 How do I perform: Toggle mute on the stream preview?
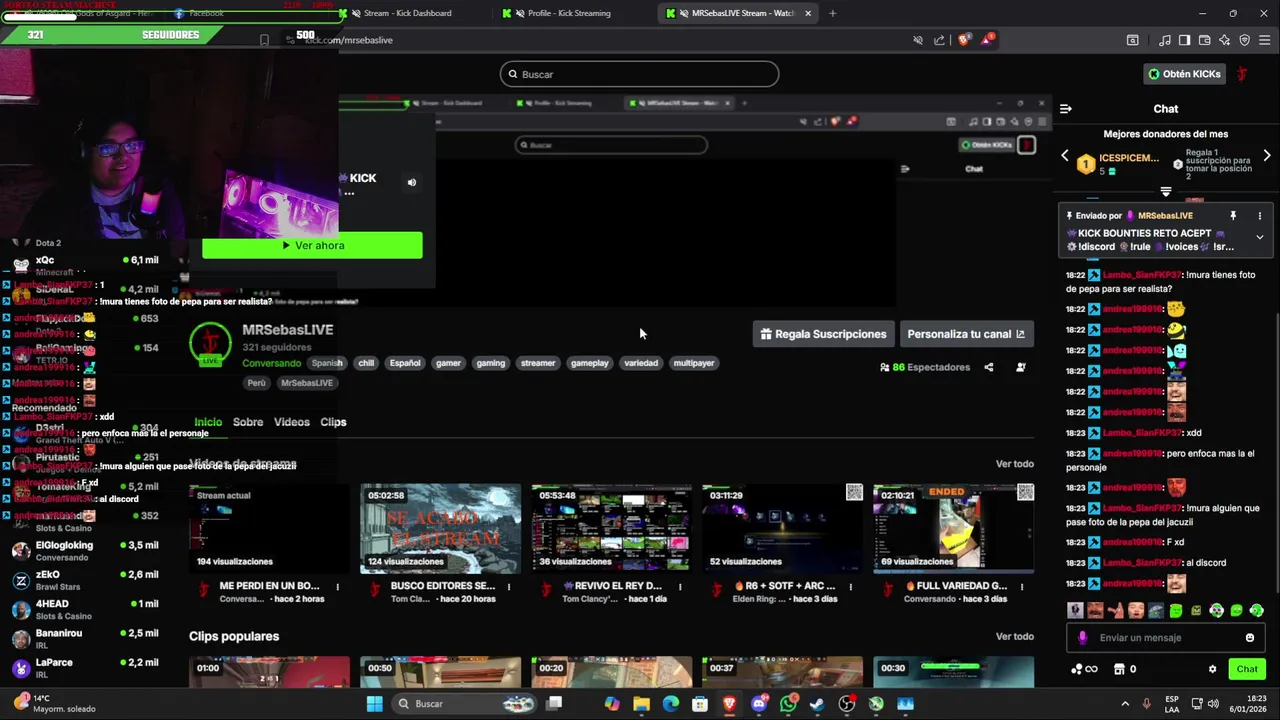pyautogui.click(x=411, y=183)
